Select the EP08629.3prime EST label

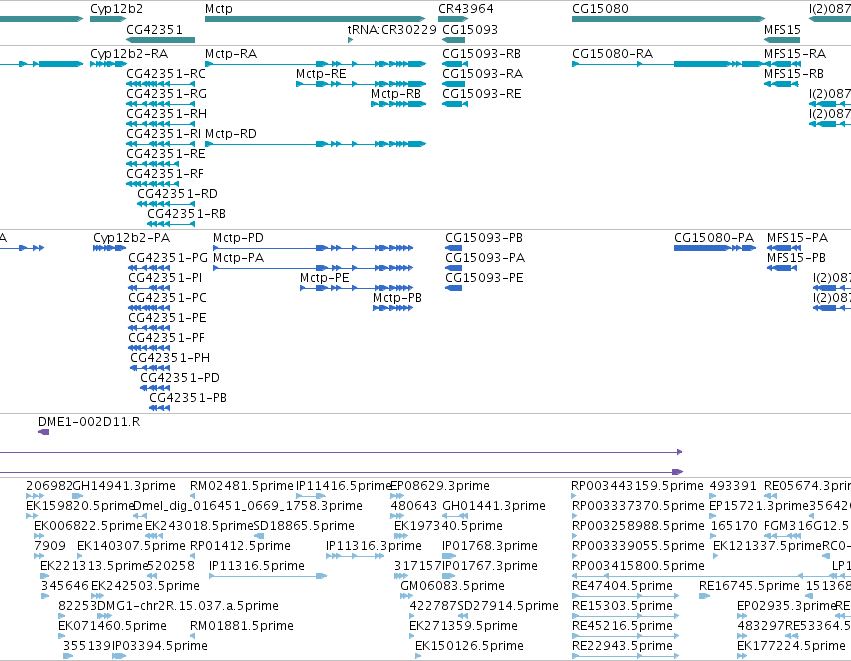(440, 486)
